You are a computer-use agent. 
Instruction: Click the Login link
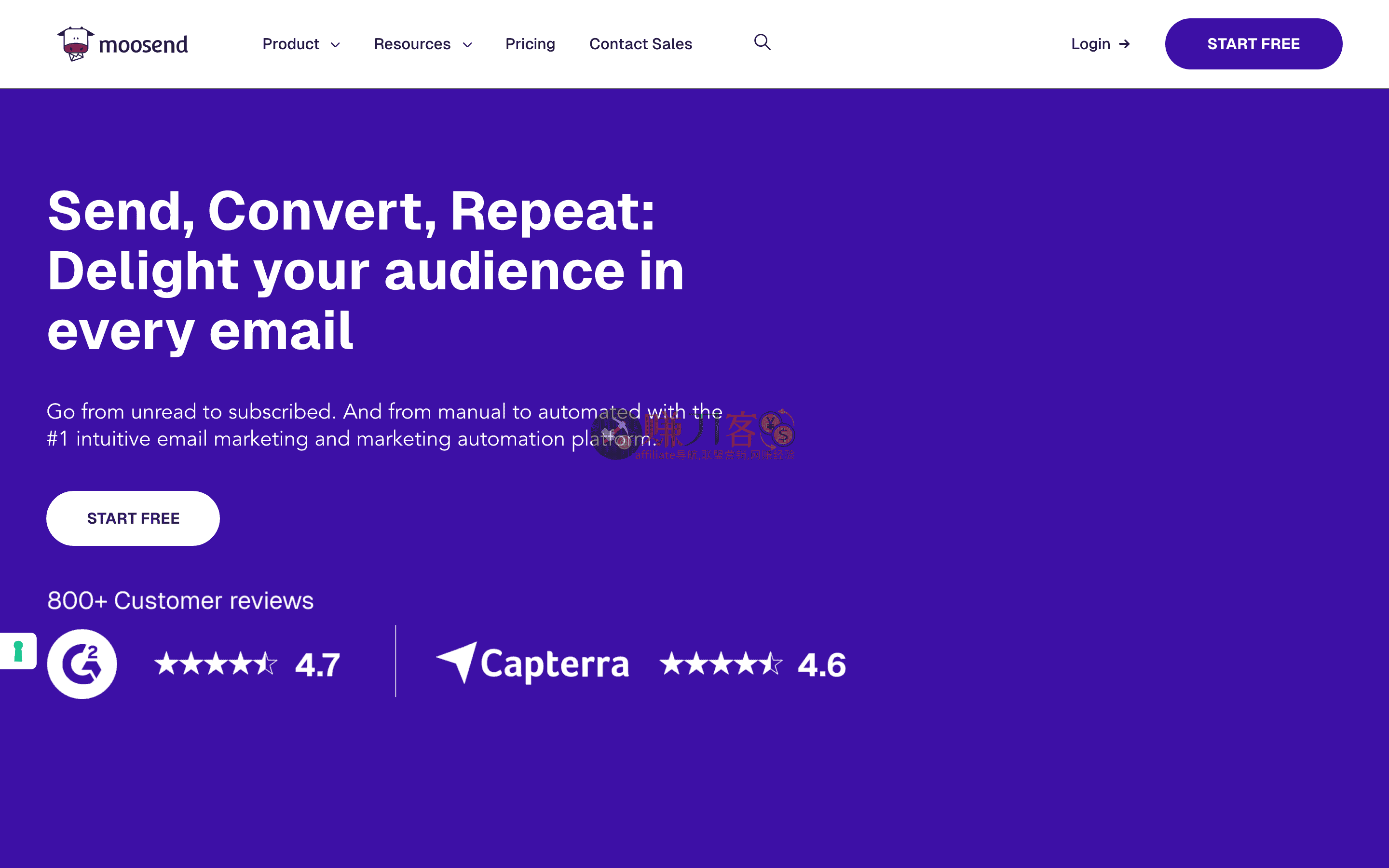click(x=1090, y=43)
